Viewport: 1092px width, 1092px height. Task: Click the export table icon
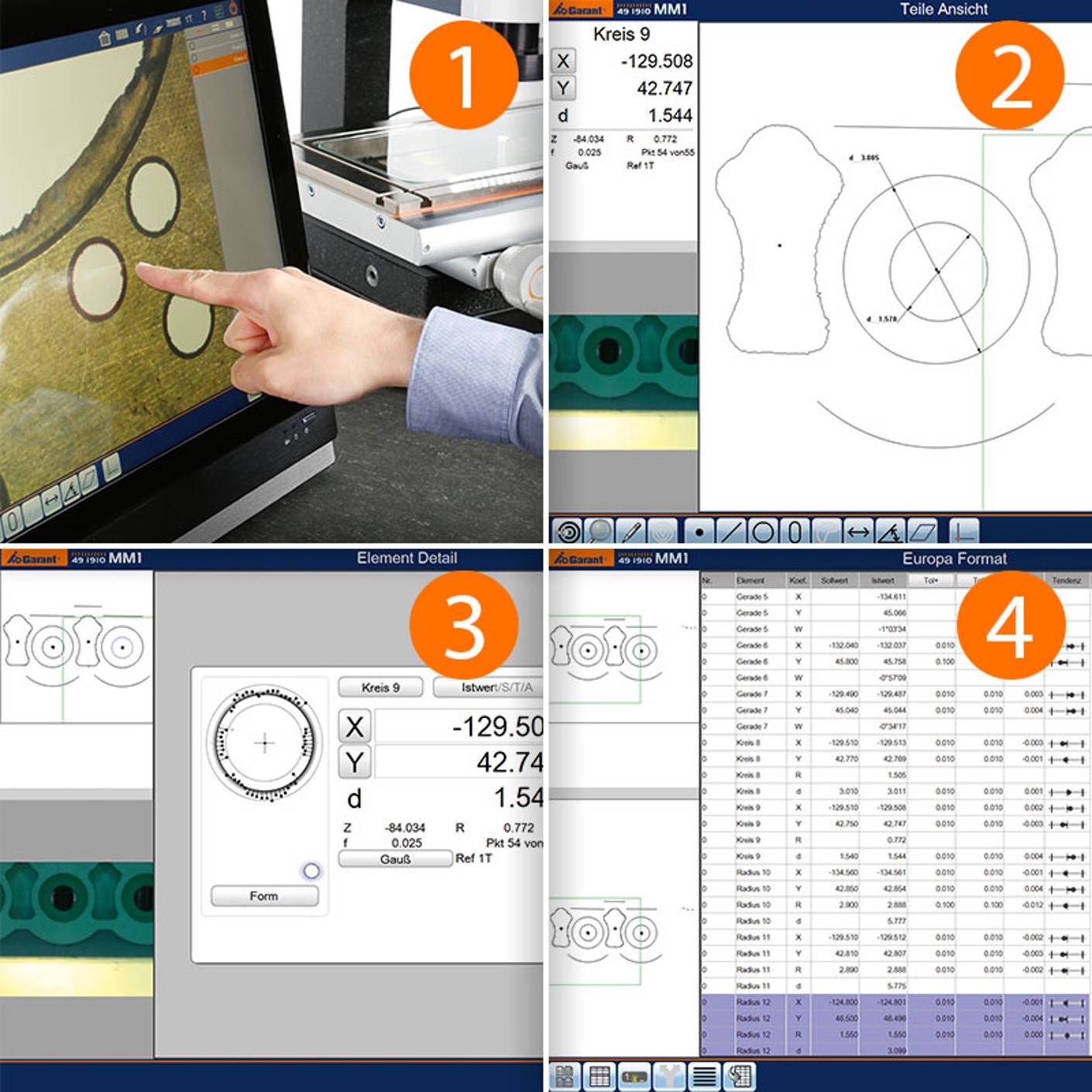[x=740, y=1076]
